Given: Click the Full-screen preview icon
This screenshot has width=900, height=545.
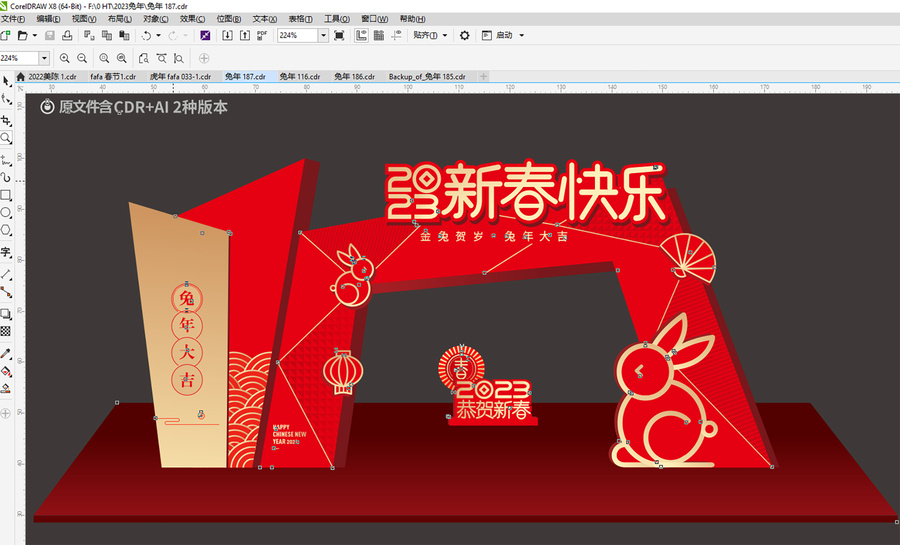Looking at the screenshot, I should click(x=339, y=36).
